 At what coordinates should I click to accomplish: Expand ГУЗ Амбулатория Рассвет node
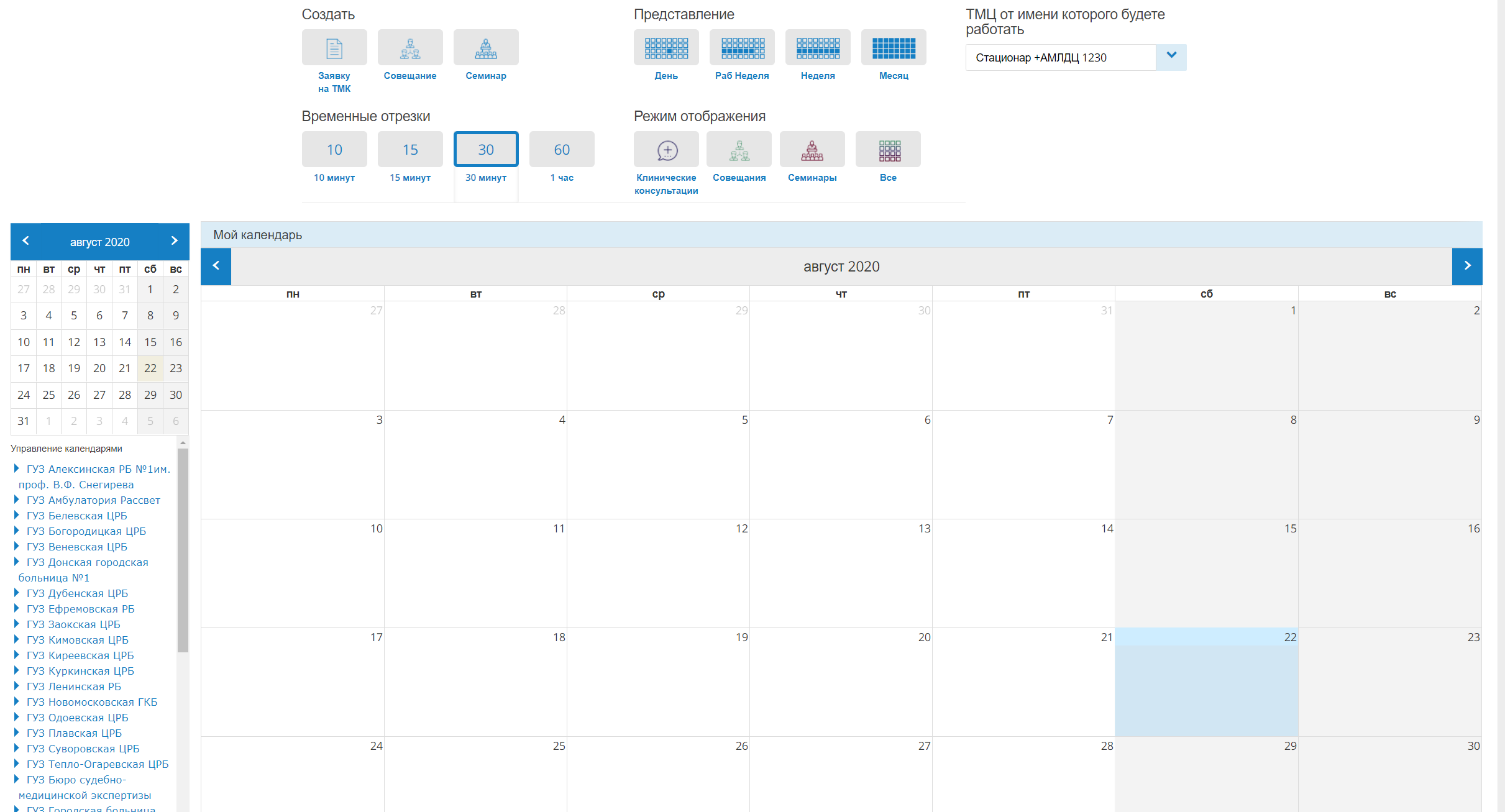pos(17,500)
